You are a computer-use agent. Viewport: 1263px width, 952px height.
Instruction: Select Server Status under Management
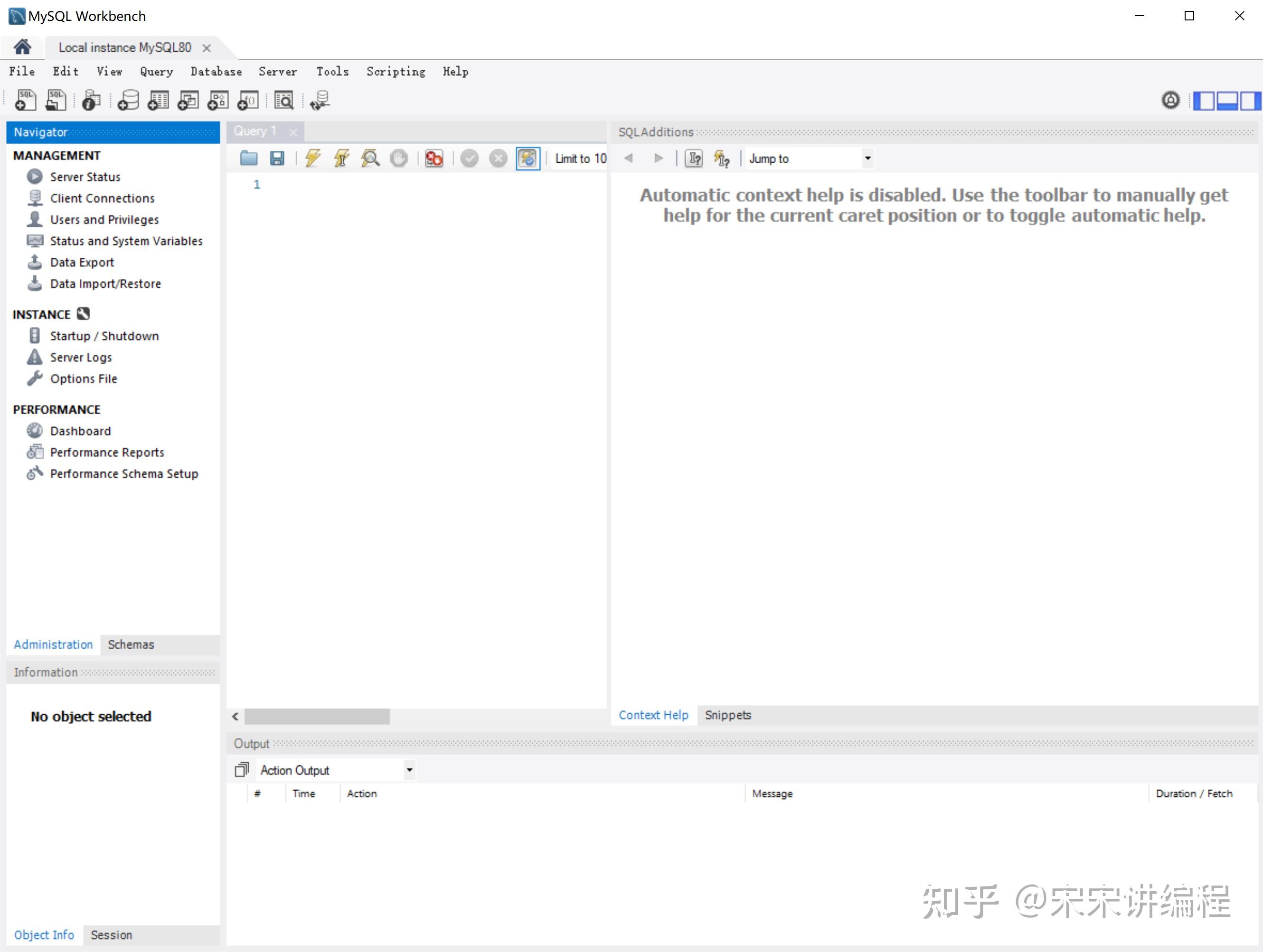click(85, 177)
